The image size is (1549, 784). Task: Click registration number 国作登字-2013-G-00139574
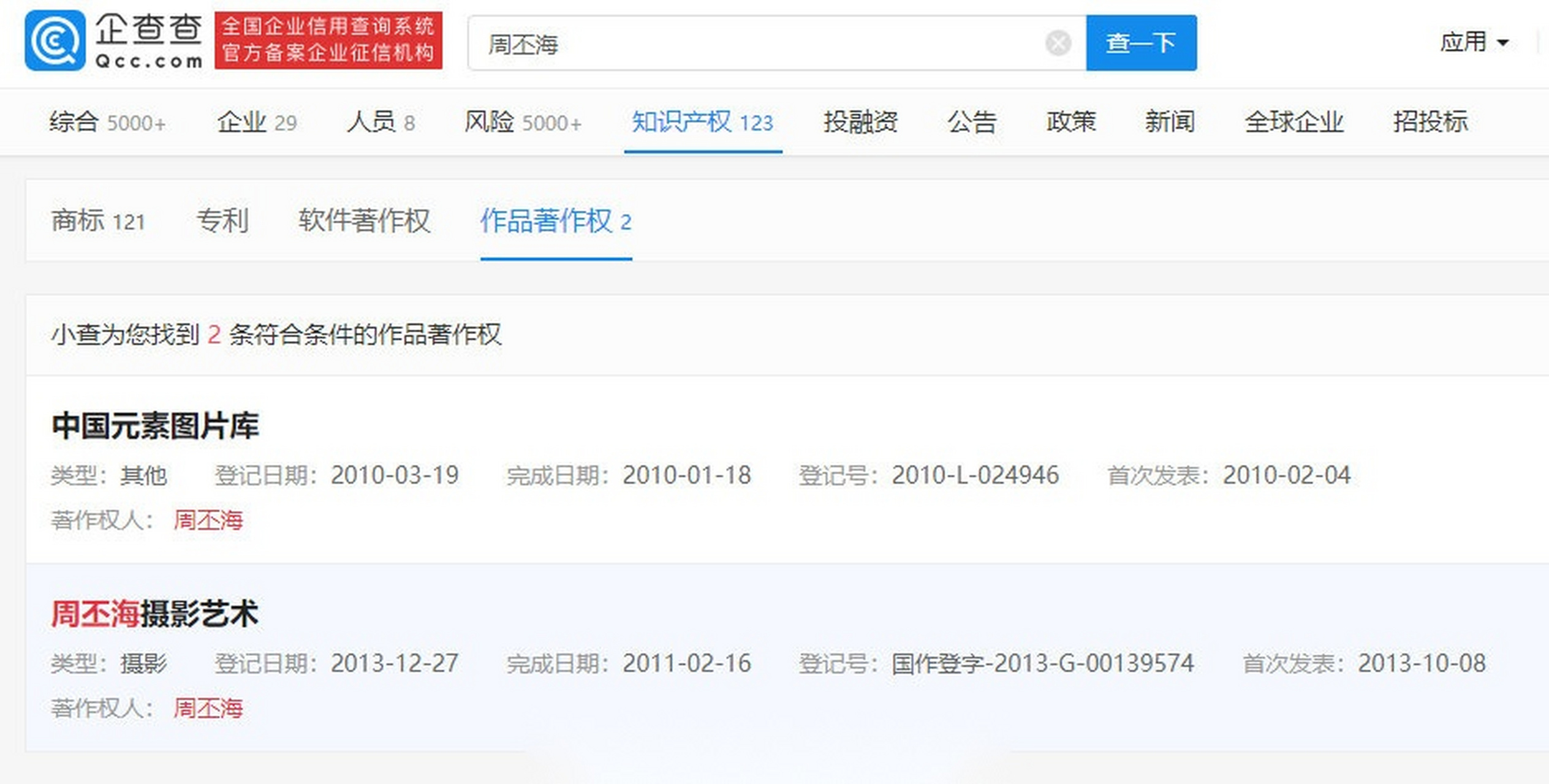pyautogui.click(x=1042, y=663)
